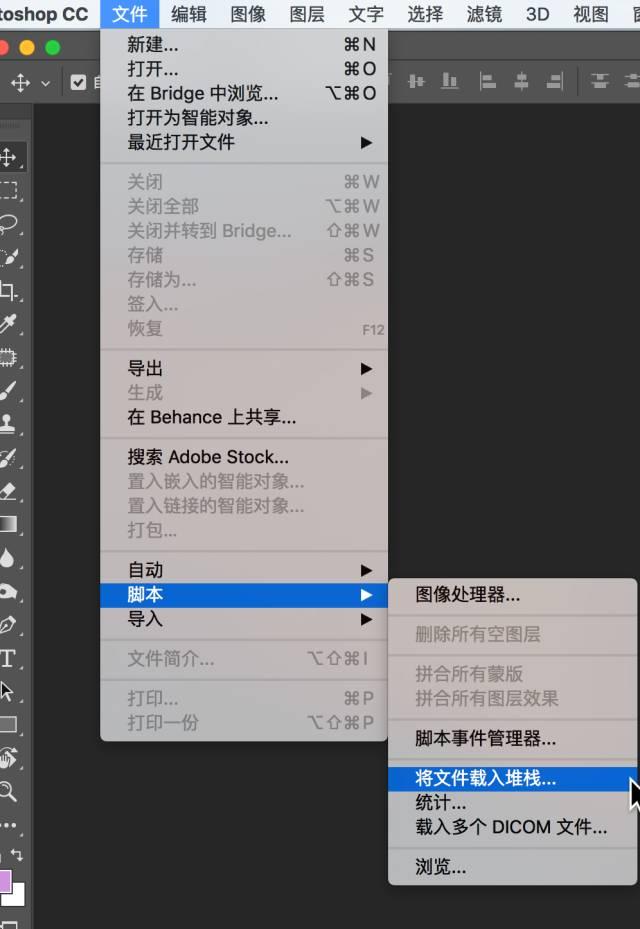The width and height of the screenshot is (640, 929).
Task: Expand the 自动 submenu
Action: point(244,570)
